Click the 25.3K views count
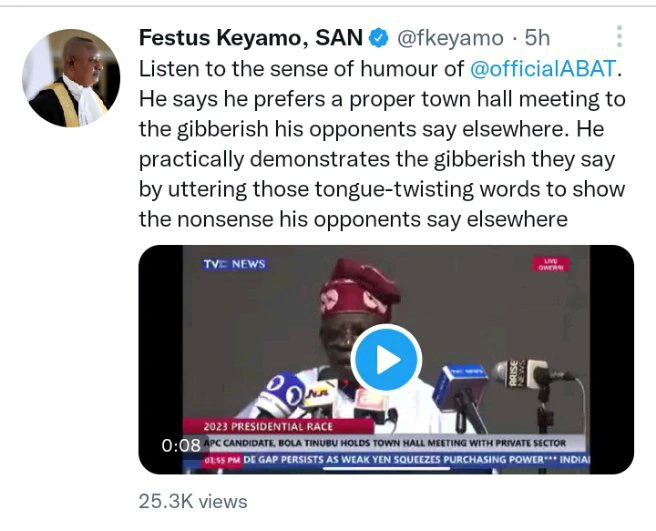656x531 pixels. tap(193, 500)
